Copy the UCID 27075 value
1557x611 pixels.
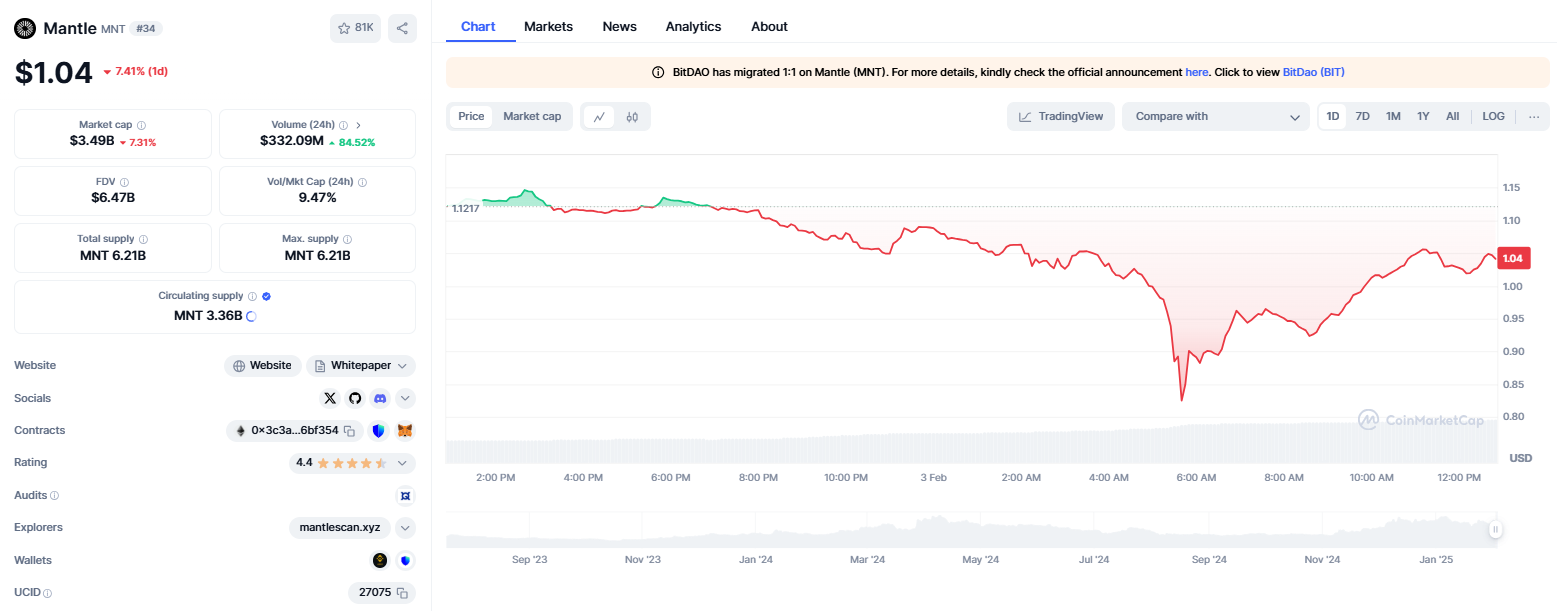tap(402, 593)
